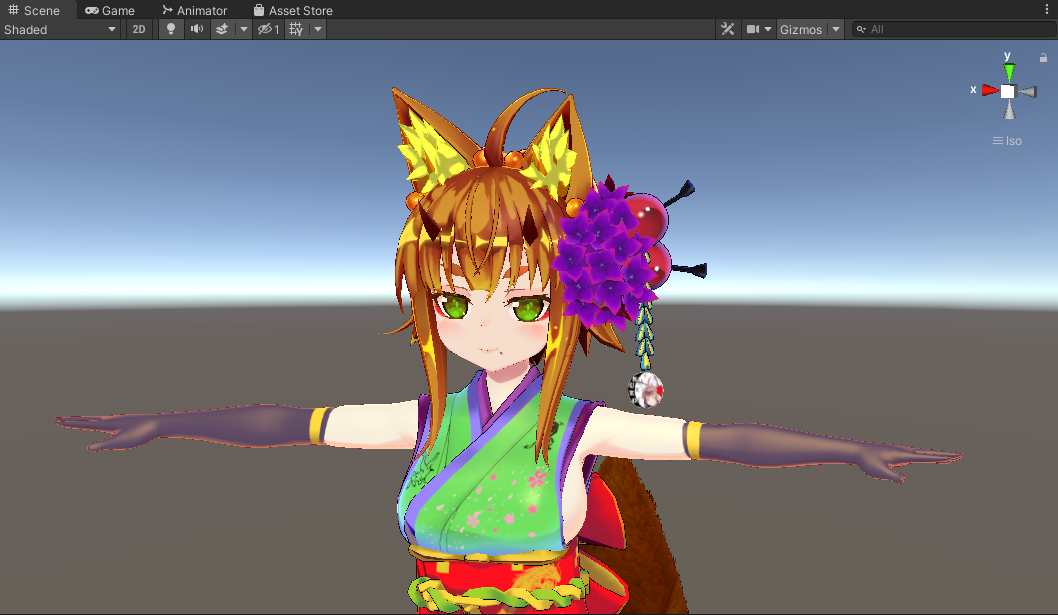Open the Shaded draw mode dropdown

coord(60,29)
